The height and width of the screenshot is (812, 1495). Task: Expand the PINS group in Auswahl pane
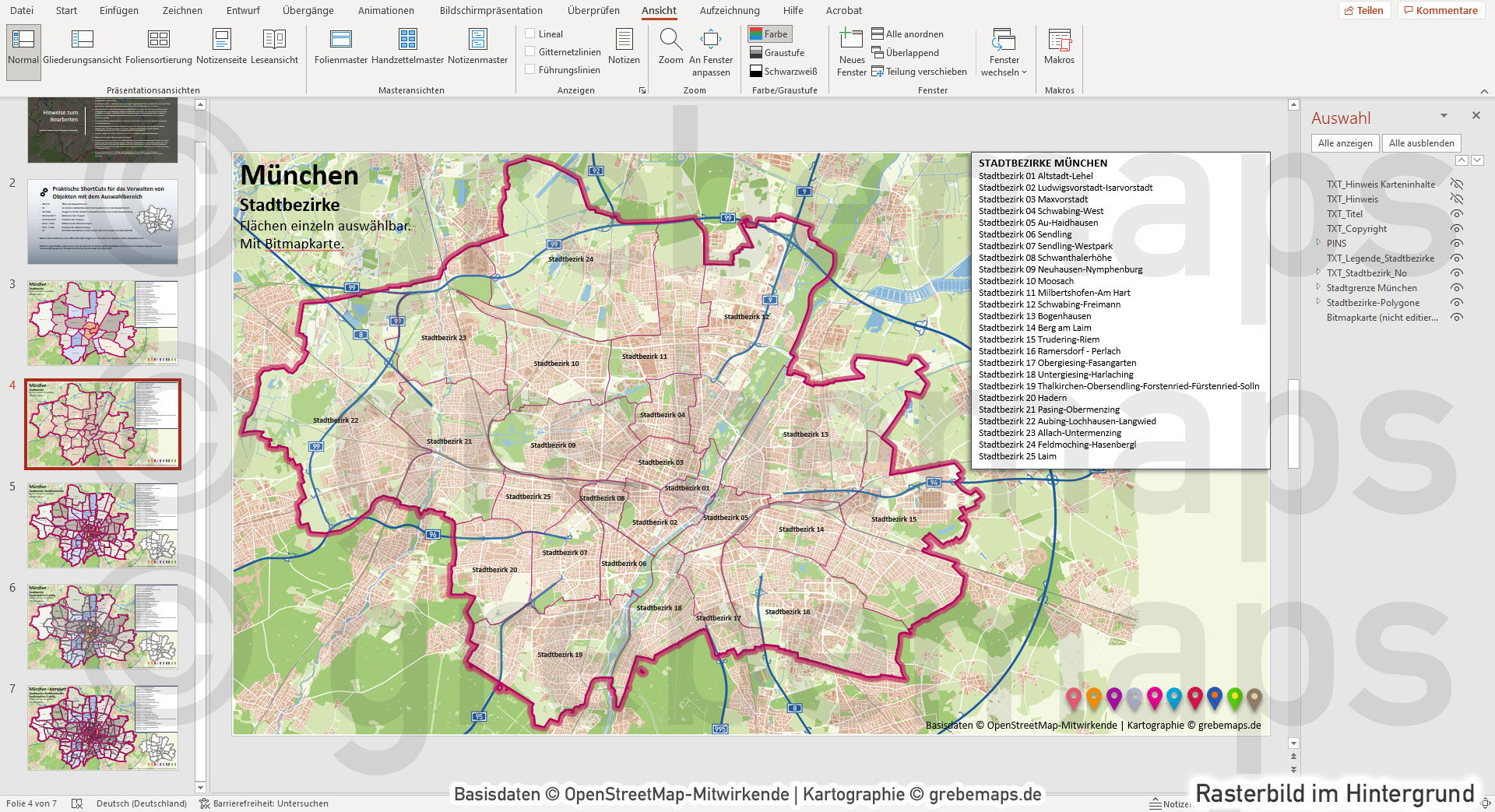point(1317,244)
